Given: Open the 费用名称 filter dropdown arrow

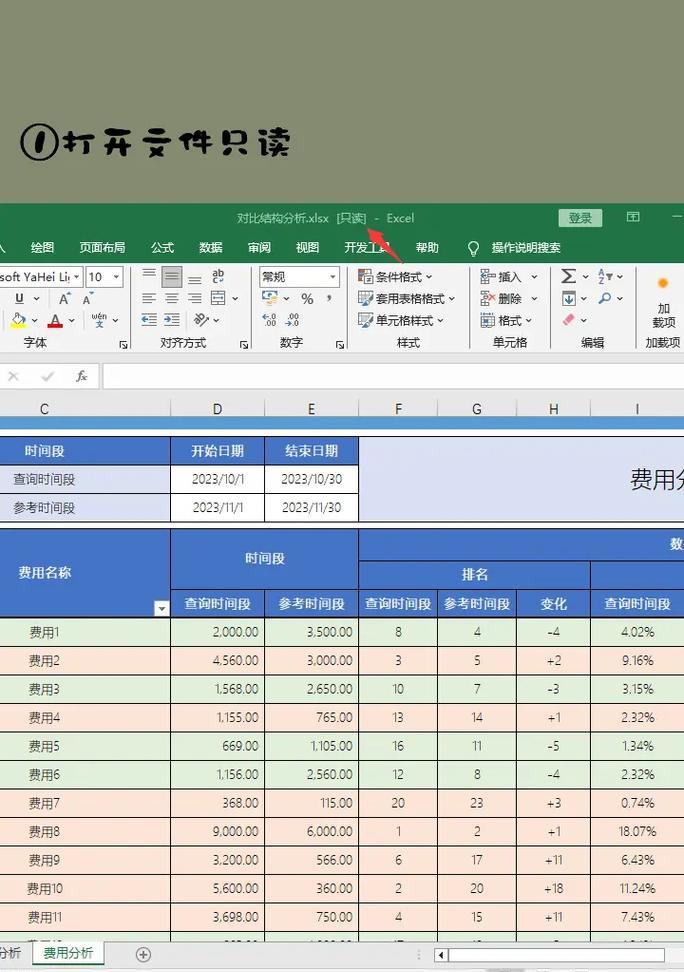Looking at the screenshot, I should click(161, 608).
